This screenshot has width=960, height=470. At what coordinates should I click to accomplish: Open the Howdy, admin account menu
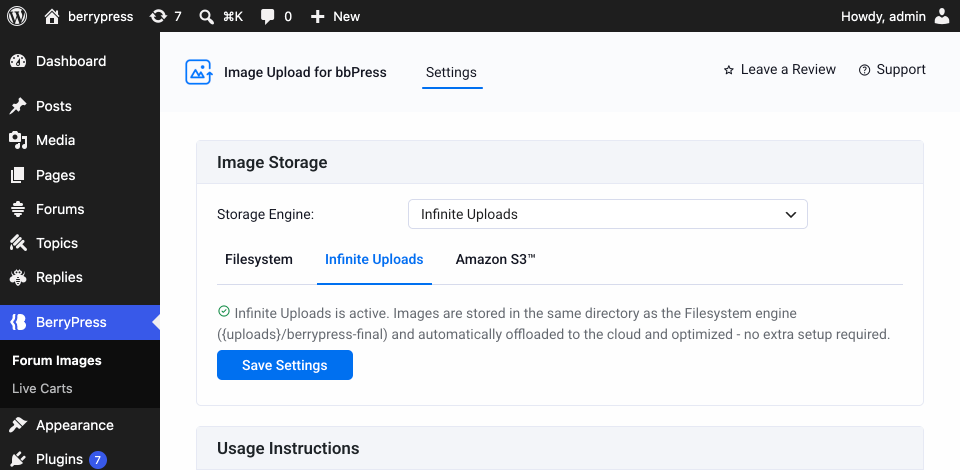(x=895, y=17)
